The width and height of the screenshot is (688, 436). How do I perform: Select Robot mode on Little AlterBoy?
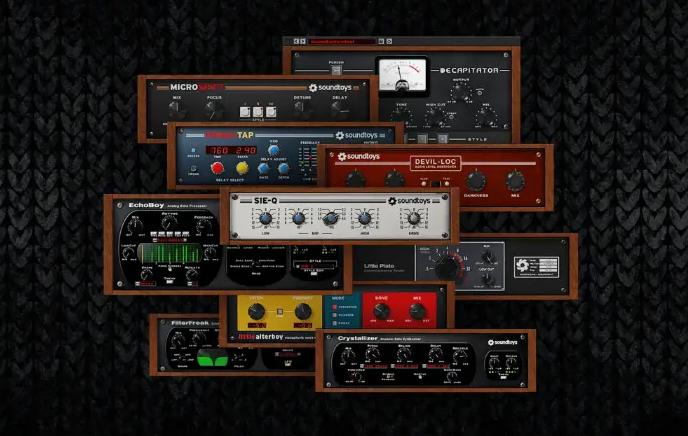click(335, 323)
